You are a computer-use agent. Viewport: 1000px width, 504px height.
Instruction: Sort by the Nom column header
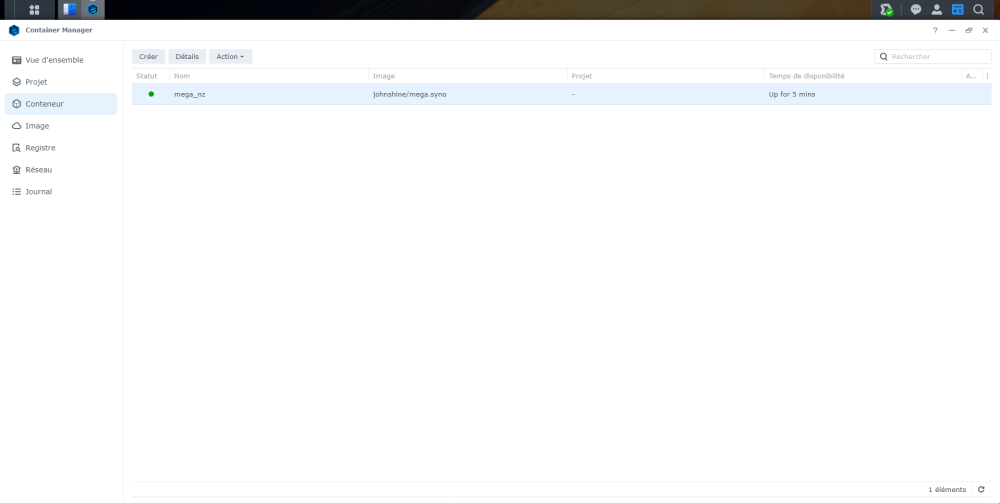(x=268, y=76)
